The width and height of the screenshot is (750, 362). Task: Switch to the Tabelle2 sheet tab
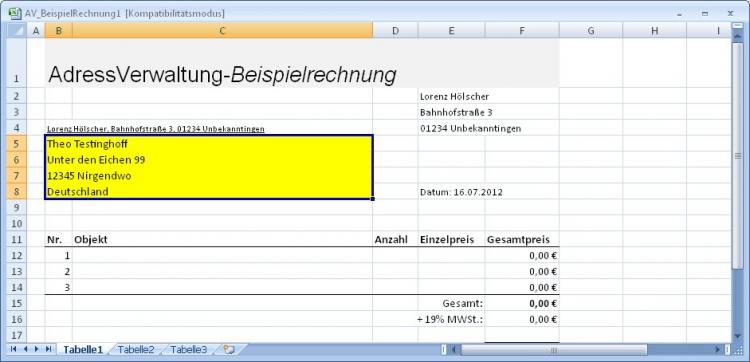click(x=136, y=350)
